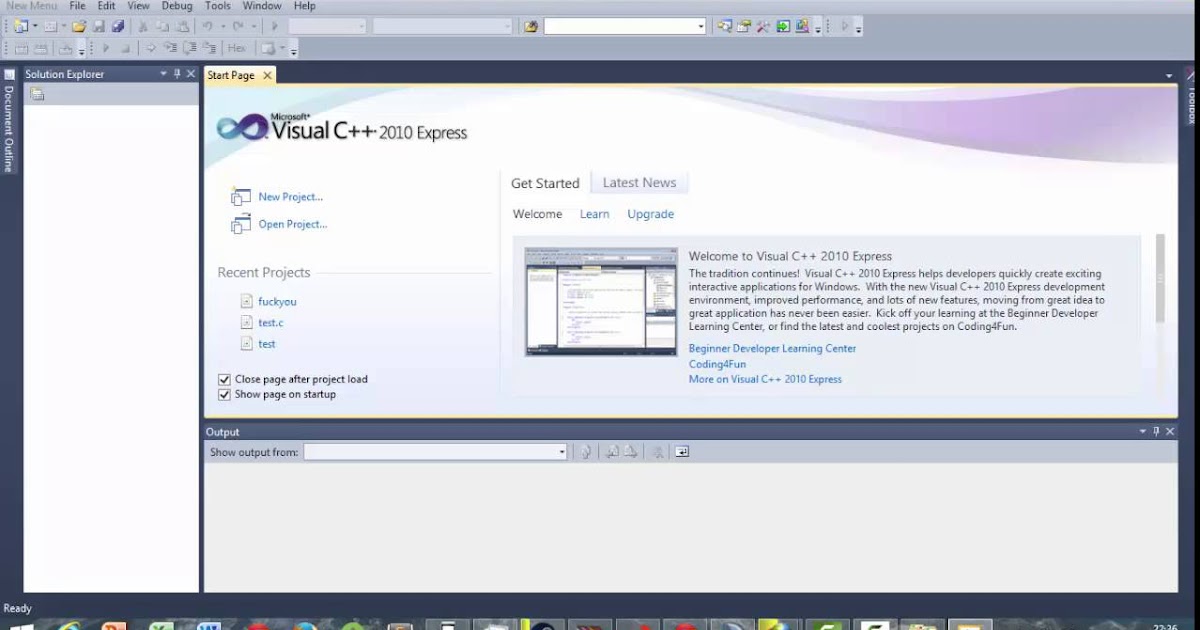Click the Find in Files icon
Viewport: 1200px width, 630px height.
pyautogui.click(x=531, y=26)
